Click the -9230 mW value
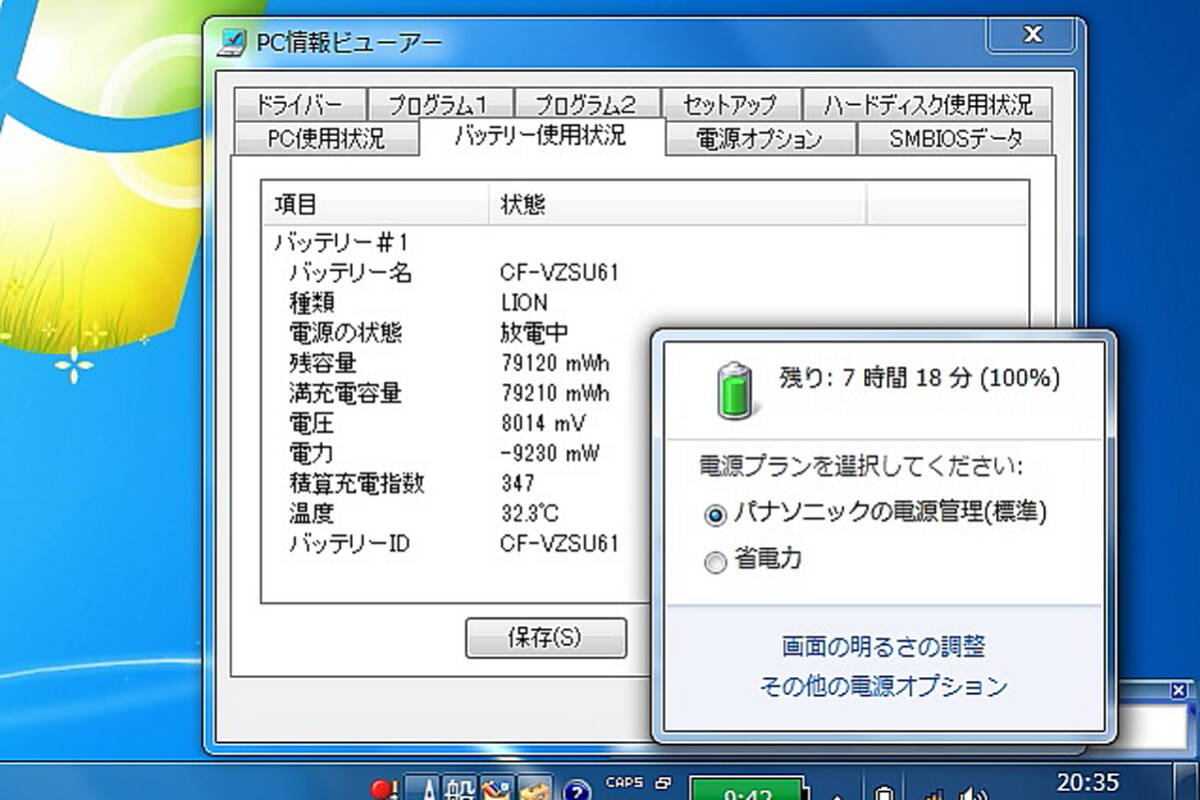Image resolution: width=1200 pixels, height=800 pixels. (549, 453)
